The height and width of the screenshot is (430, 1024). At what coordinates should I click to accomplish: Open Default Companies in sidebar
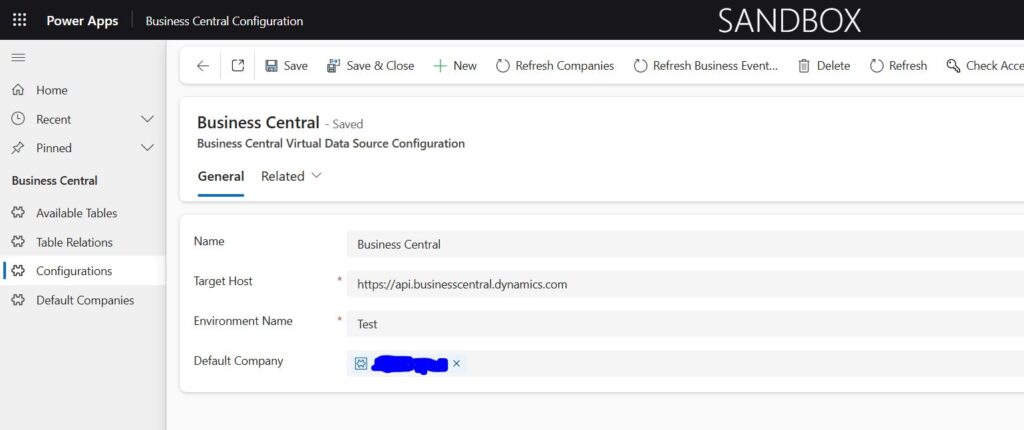(x=84, y=300)
